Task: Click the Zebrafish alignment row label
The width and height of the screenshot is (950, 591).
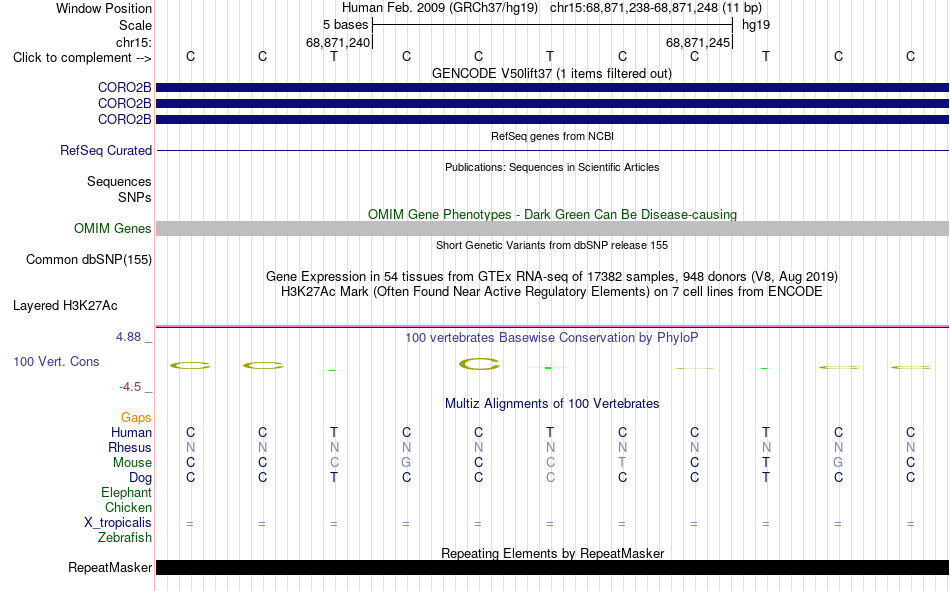Action: [x=125, y=538]
